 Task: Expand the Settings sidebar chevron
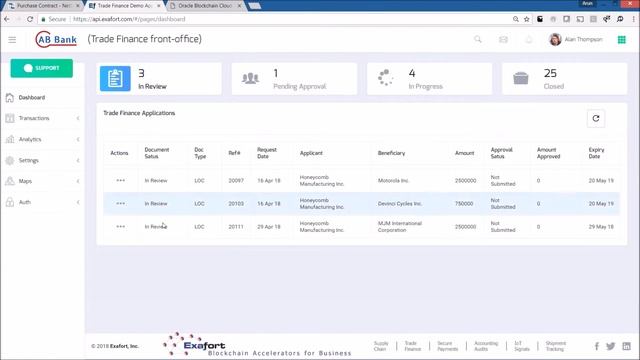click(x=78, y=160)
